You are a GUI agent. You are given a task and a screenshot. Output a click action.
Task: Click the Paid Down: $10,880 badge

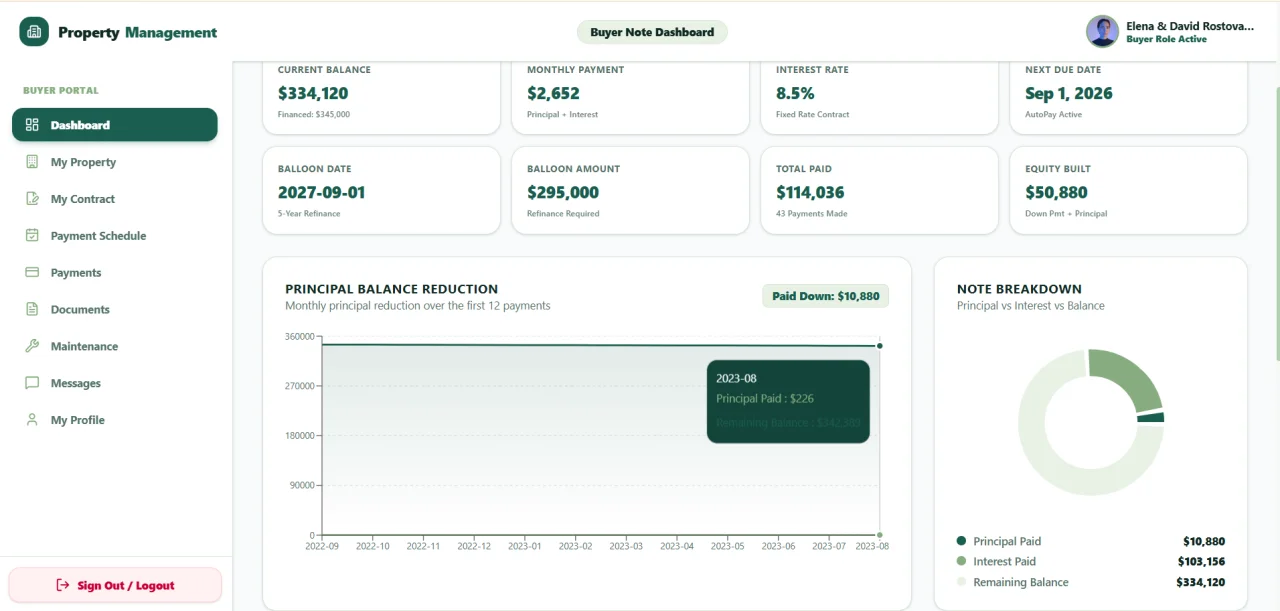pos(825,296)
